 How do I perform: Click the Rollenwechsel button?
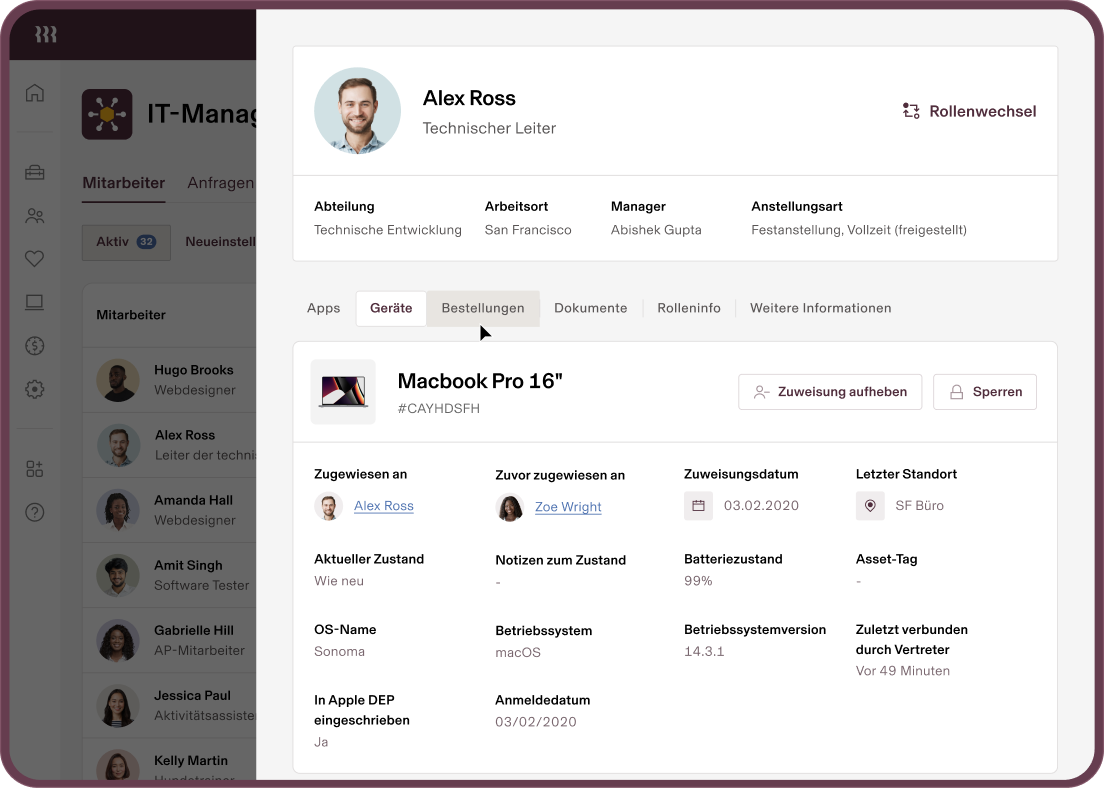(x=969, y=111)
